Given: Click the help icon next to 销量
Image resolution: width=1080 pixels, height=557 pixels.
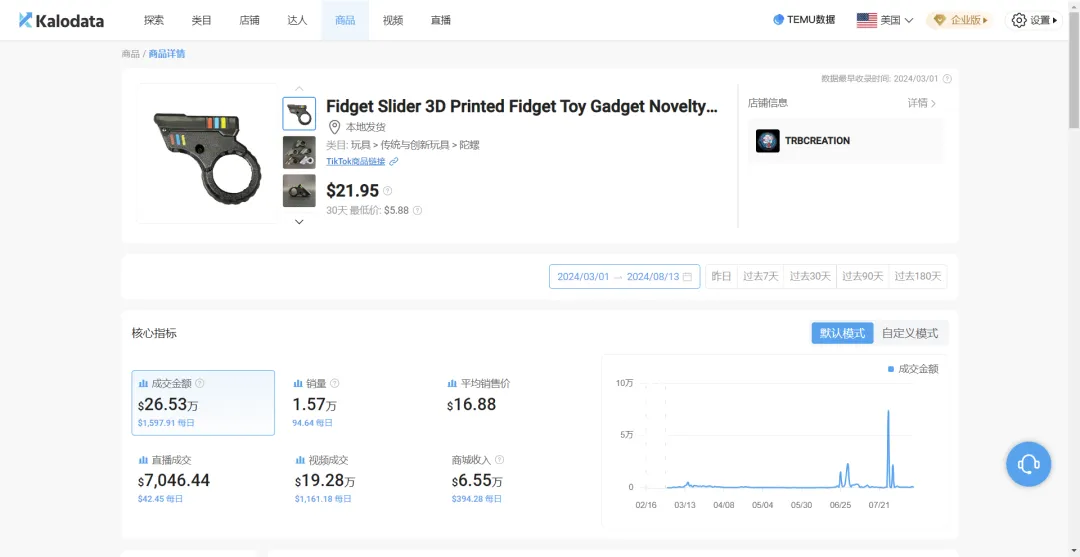Looking at the screenshot, I should coord(335,383).
